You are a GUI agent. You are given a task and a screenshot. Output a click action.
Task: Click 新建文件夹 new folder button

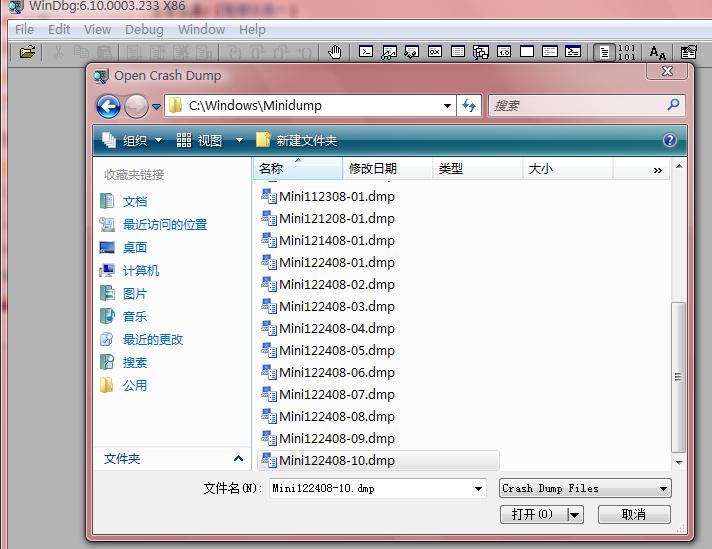click(x=297, y=140)
